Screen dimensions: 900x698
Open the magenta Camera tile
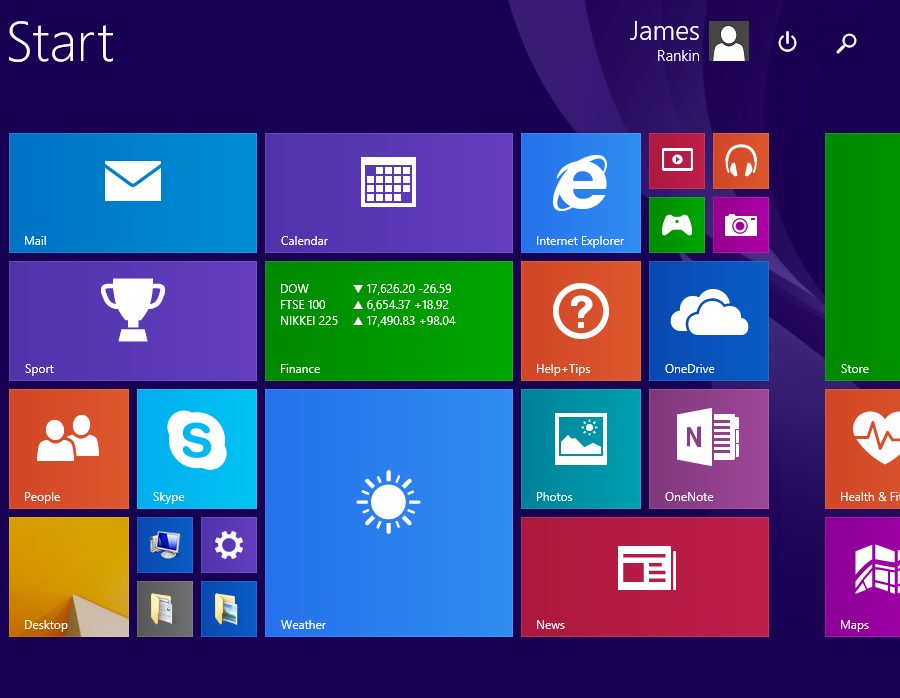[740, 225]
